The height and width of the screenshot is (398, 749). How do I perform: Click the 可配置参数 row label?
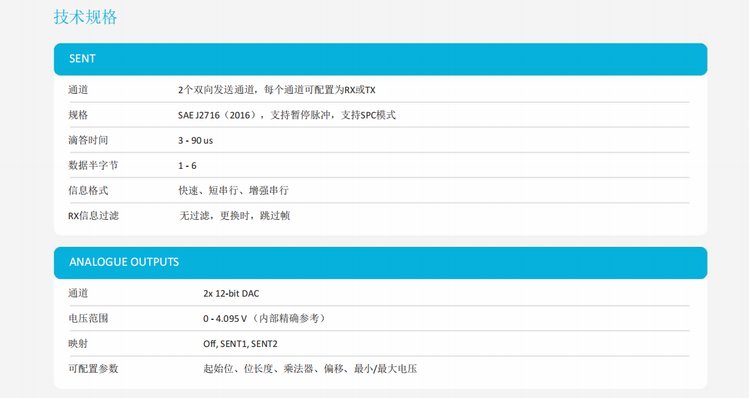pos(93,369)
